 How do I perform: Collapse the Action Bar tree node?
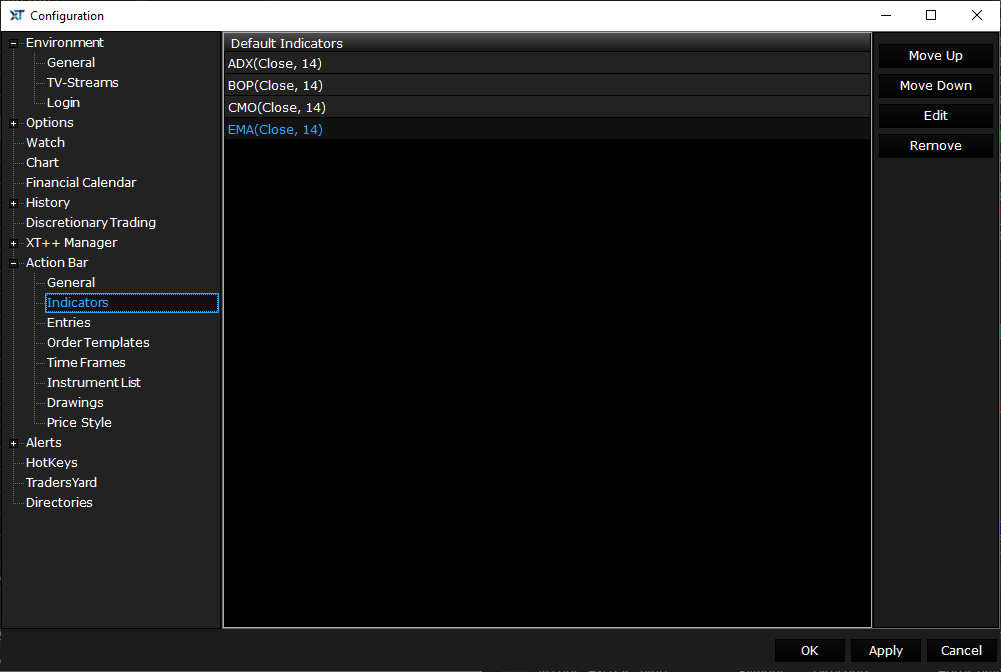click(13, 263)
